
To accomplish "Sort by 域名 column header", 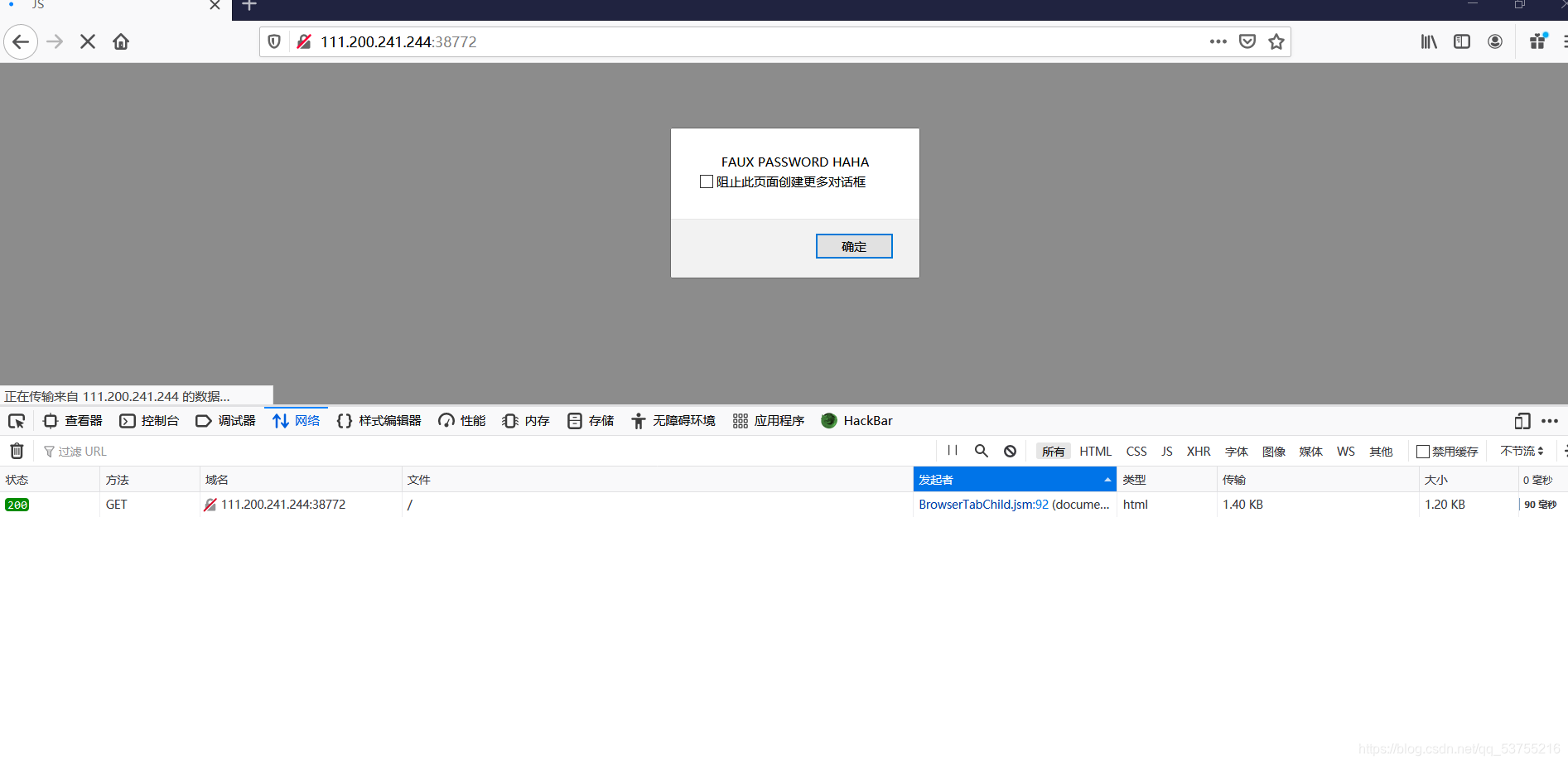I will [x=301, y=480].
